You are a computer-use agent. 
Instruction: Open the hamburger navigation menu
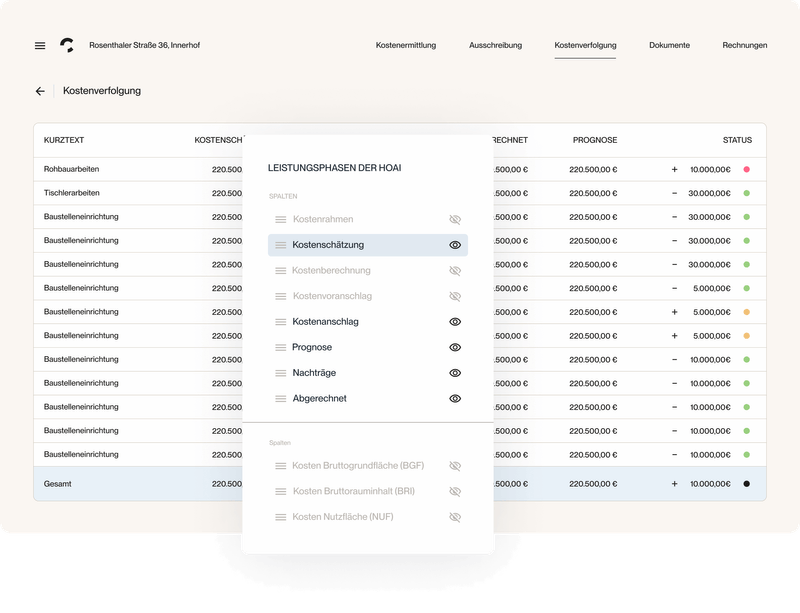38,45
